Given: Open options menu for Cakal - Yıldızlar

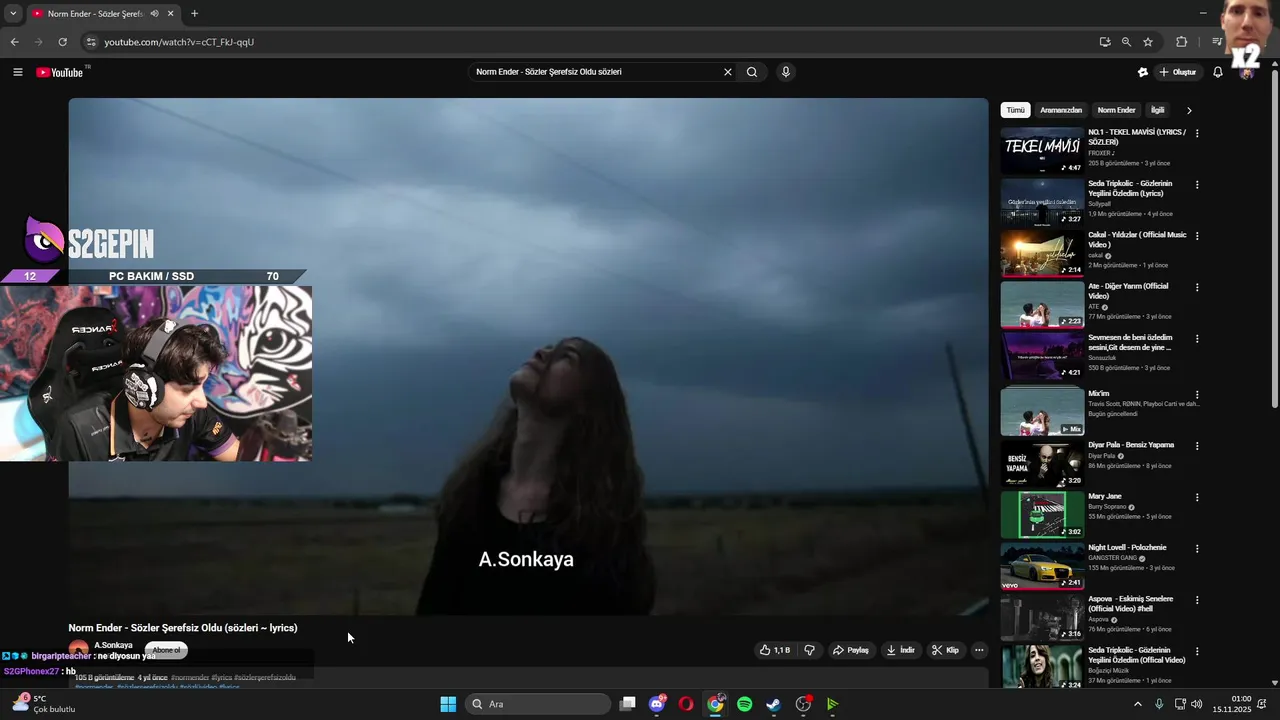Looking at the screenshot, I should (1197, 236).
